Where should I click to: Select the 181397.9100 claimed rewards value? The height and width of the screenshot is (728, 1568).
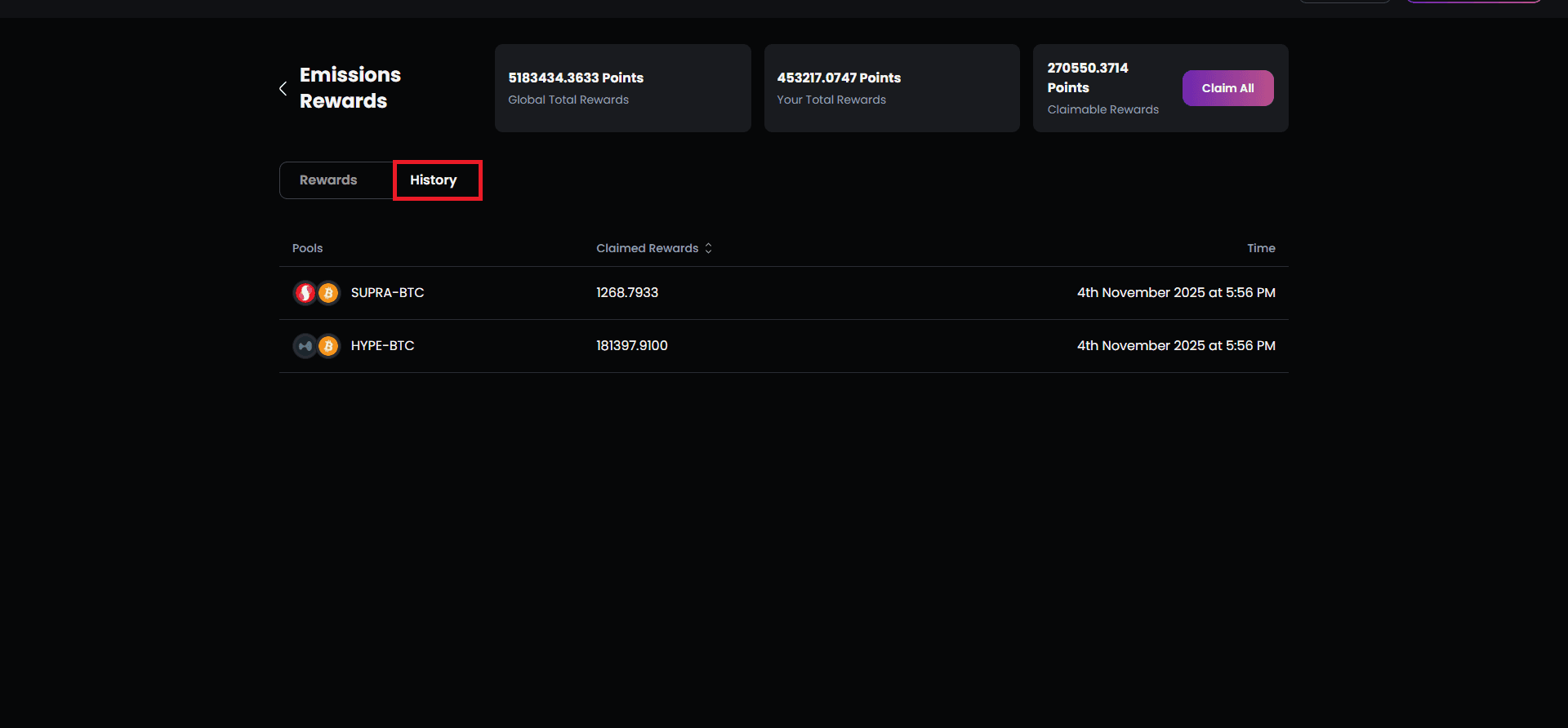coord(631,346)
